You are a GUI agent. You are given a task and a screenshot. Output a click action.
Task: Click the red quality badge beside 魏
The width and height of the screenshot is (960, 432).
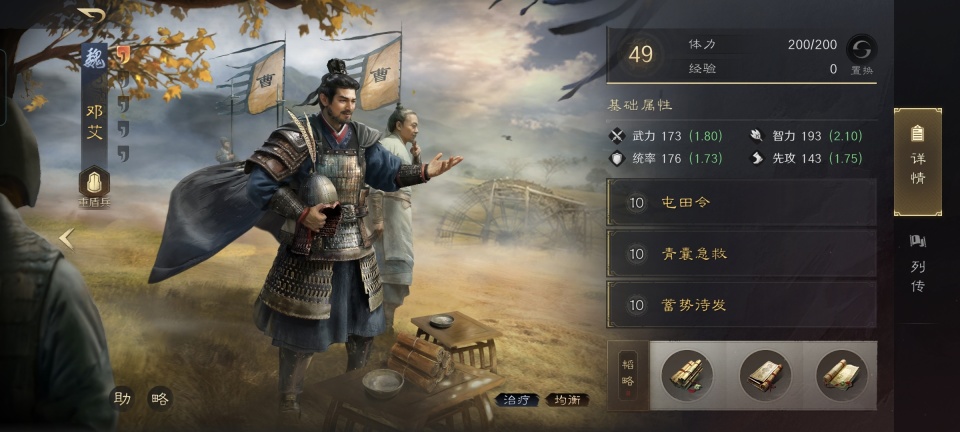pyautogui.click(x=123, y=56)
